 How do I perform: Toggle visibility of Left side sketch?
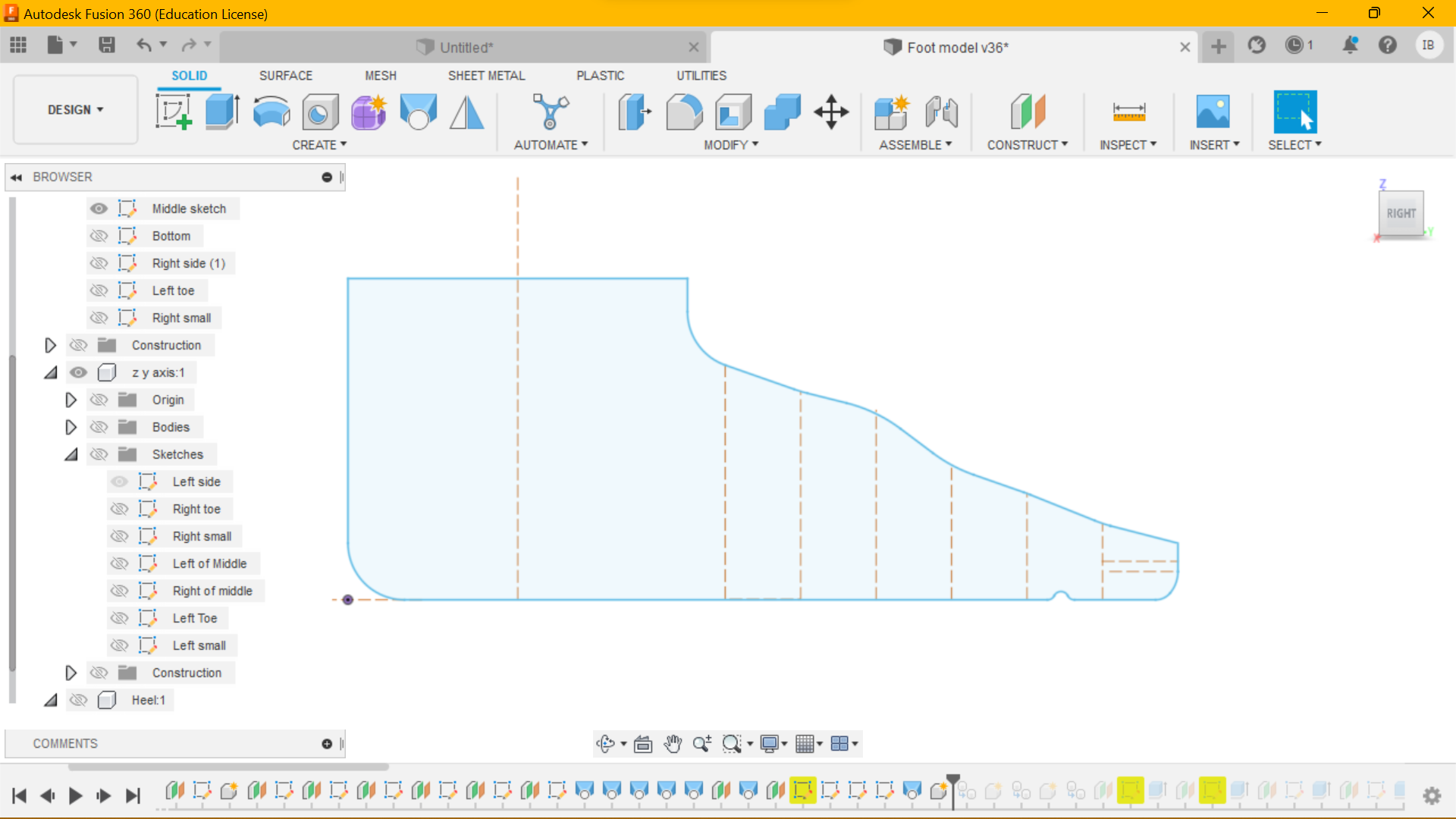tap(119, 481)
